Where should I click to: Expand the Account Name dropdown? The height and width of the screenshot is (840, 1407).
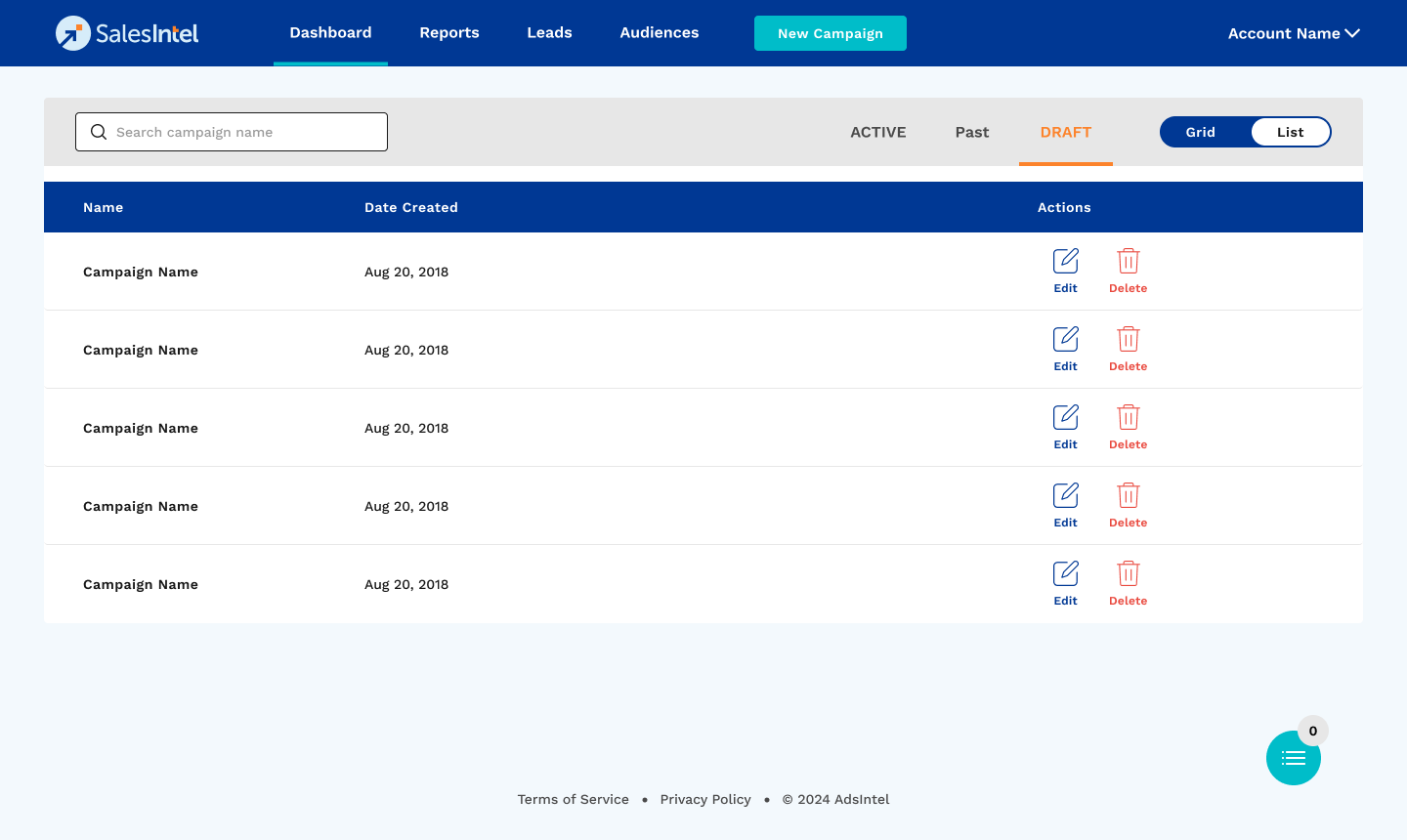coord(1293,33)
